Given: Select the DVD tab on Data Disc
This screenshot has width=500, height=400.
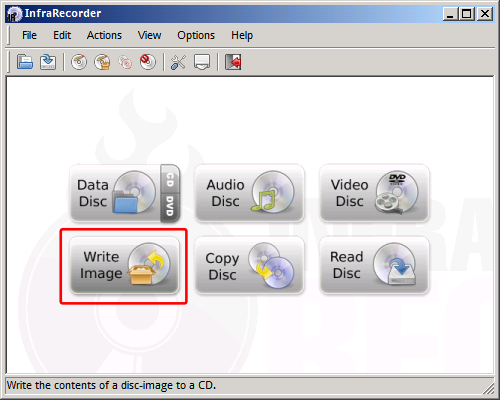Looking at the screenshot, I should point(170,207).
